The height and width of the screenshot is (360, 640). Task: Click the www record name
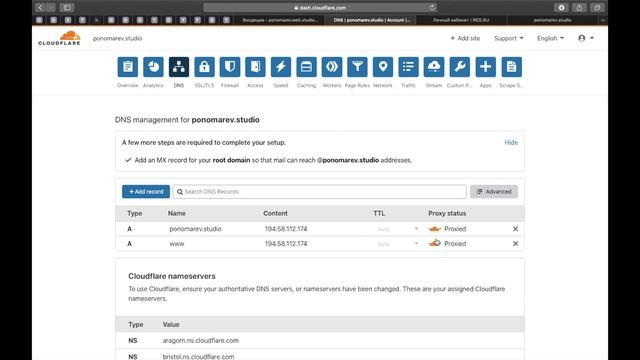[177, 244]
